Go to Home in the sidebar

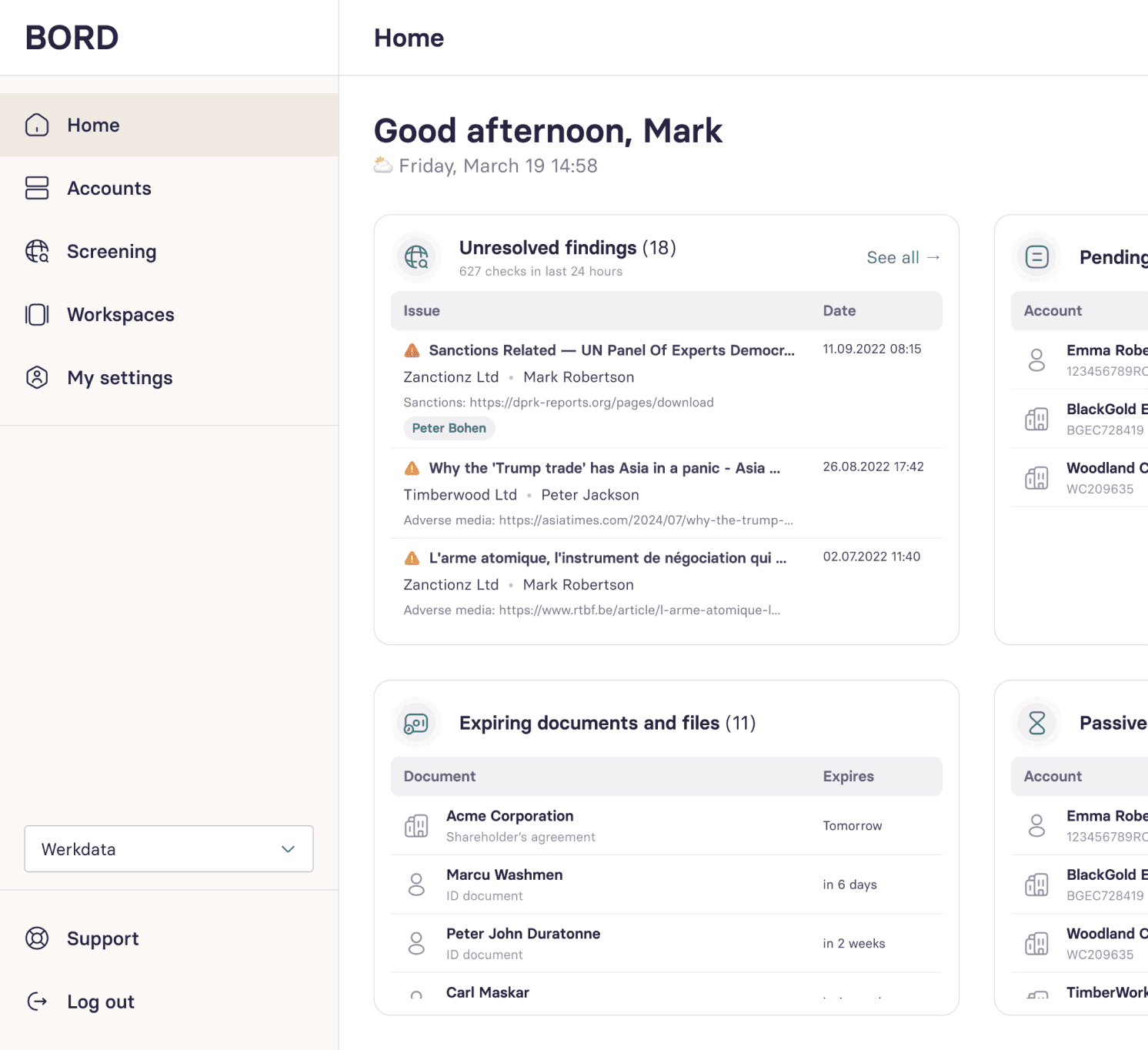(x=169, y=125)
